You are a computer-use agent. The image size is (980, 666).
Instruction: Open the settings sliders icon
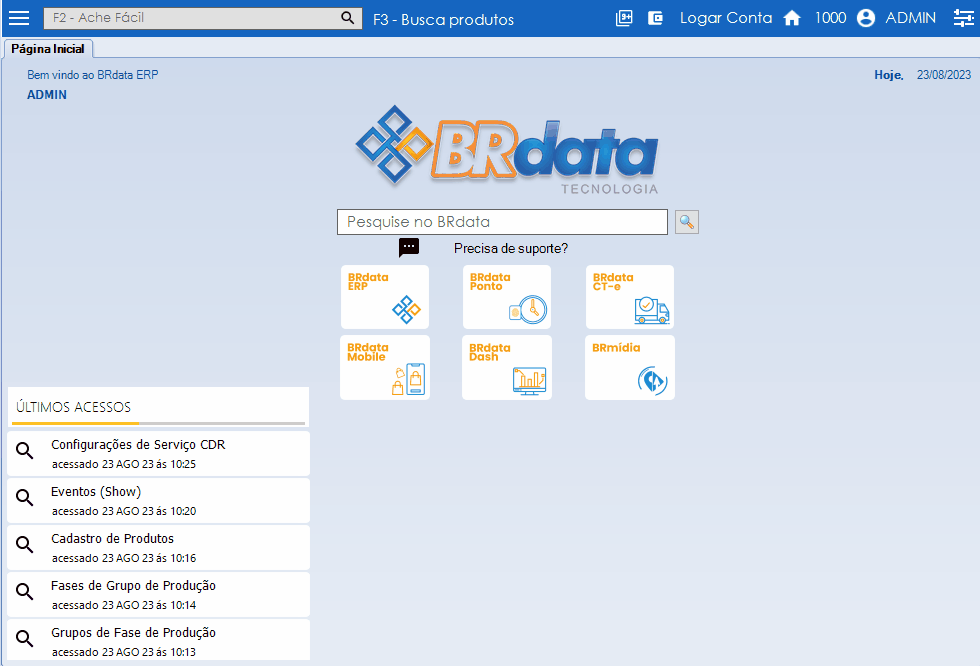point(962,18)
